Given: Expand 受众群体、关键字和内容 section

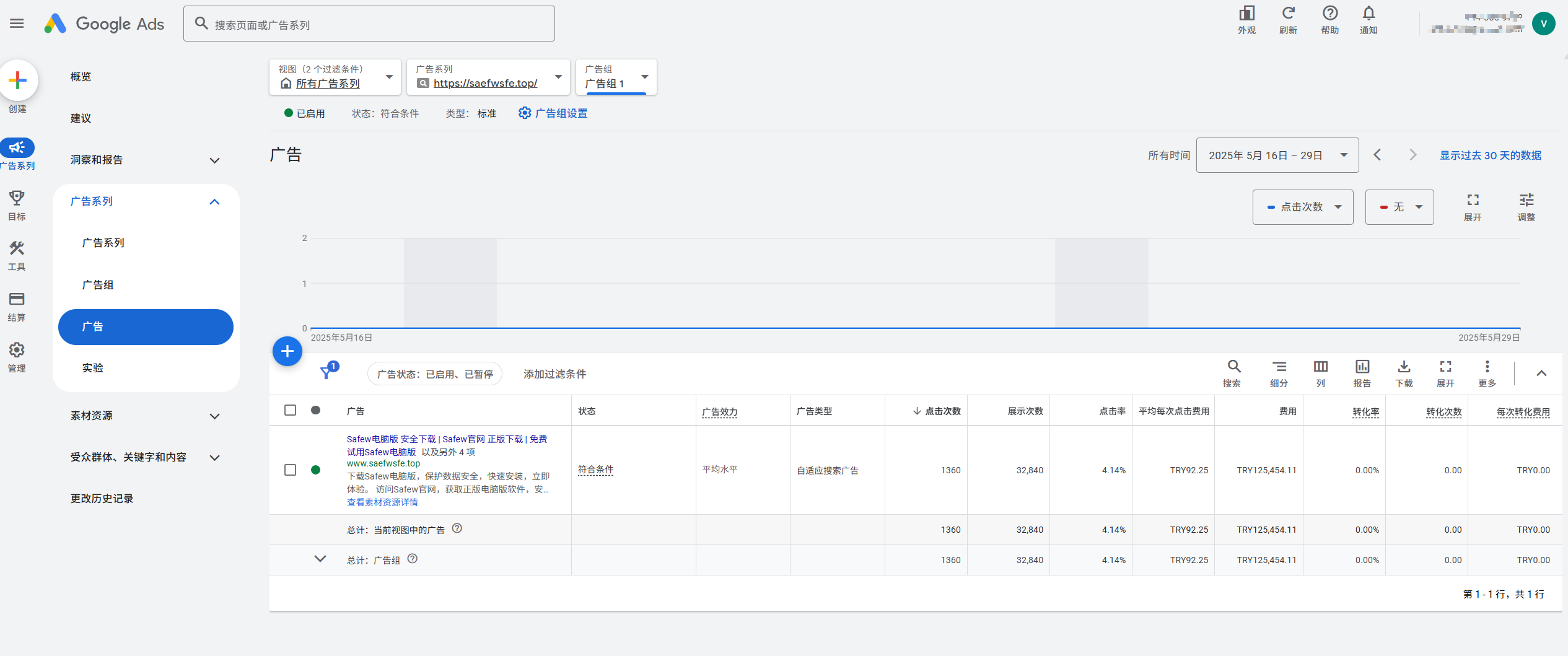Looking at the screenshot, I should pyautogui.click(x=214, y=457).
